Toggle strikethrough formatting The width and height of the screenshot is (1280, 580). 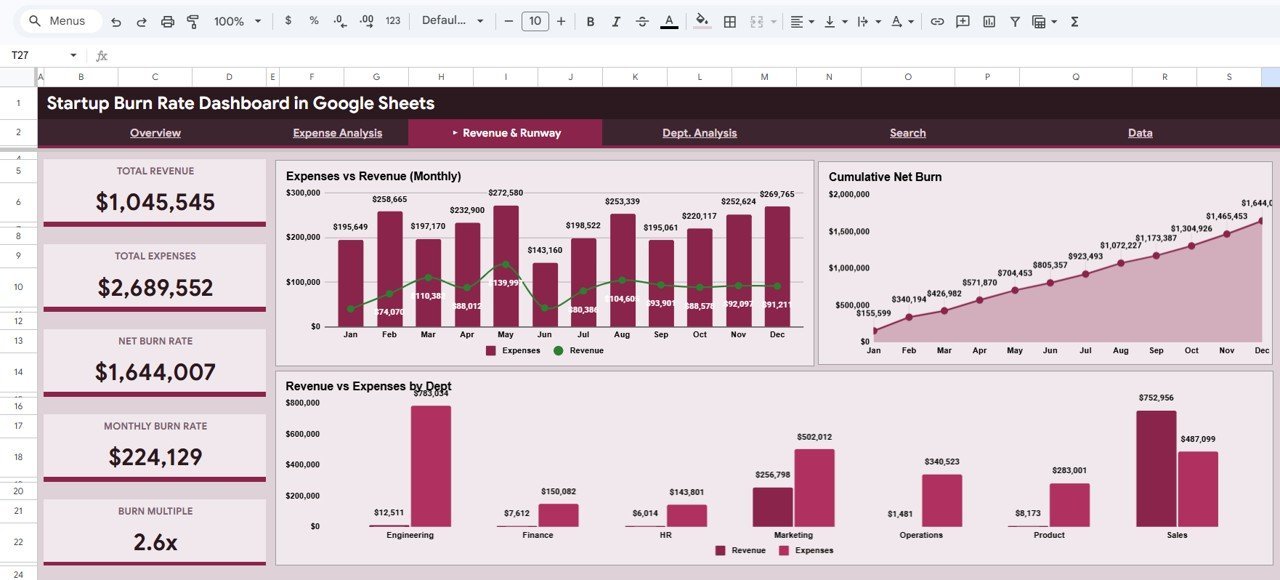tap(641, 20)
